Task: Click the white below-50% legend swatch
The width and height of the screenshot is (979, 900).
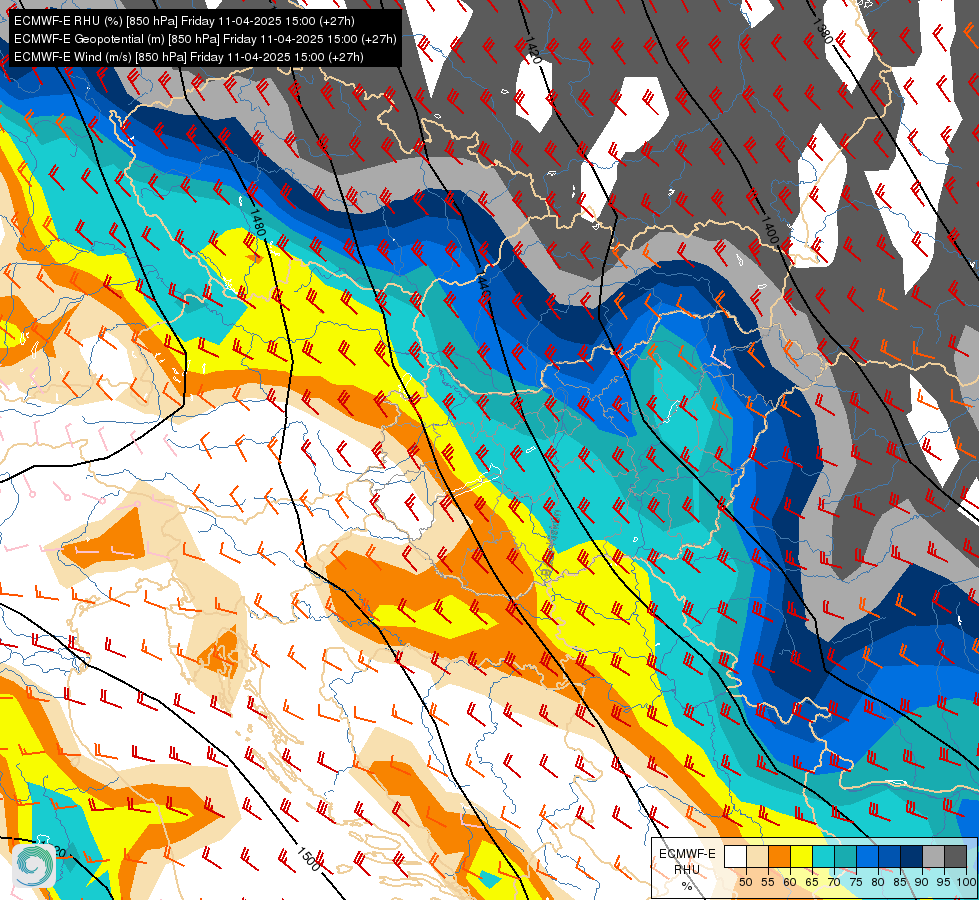Action: (x=735, y=856)
